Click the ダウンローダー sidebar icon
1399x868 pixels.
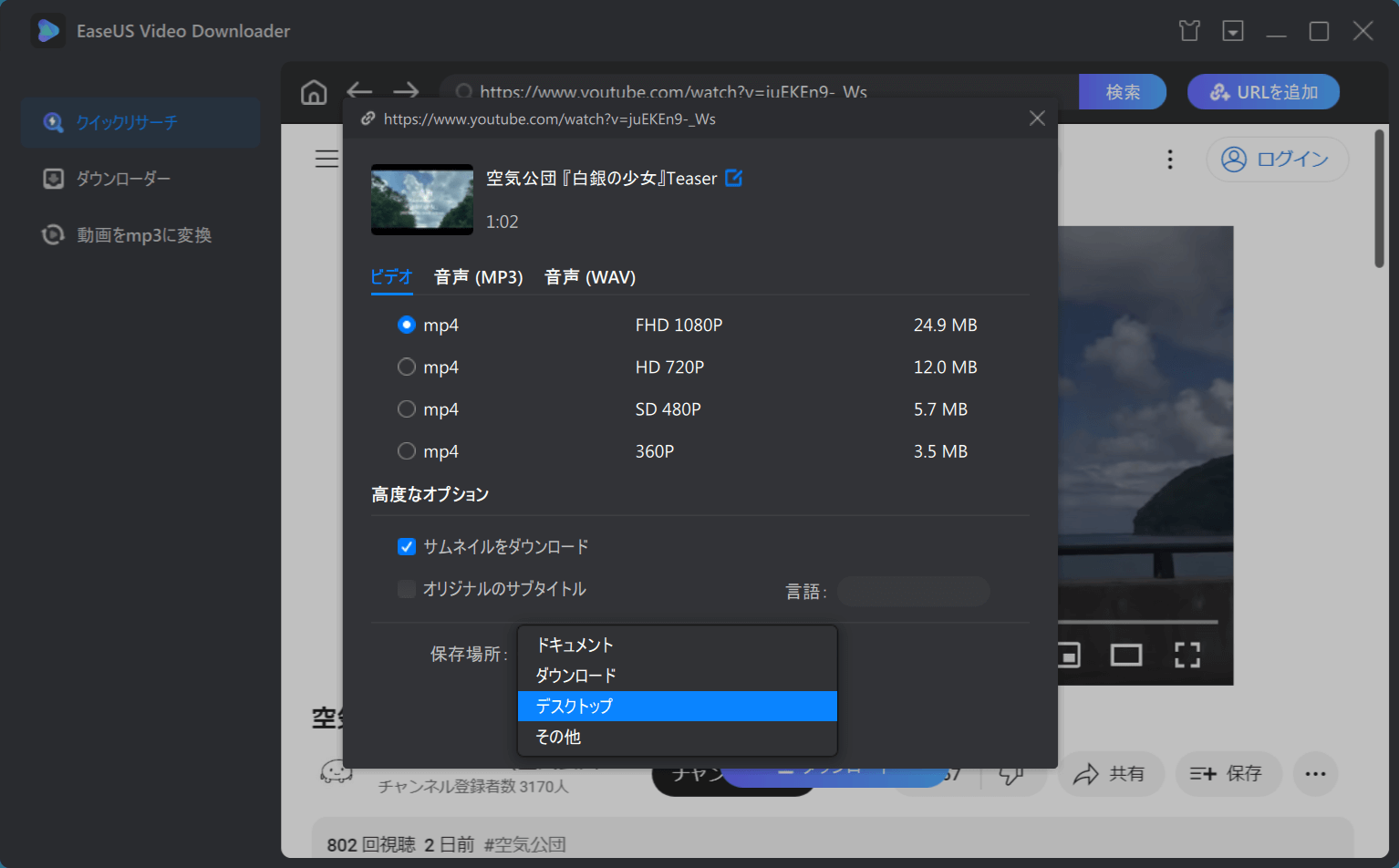pyautogui.click(x=54, y=179)
